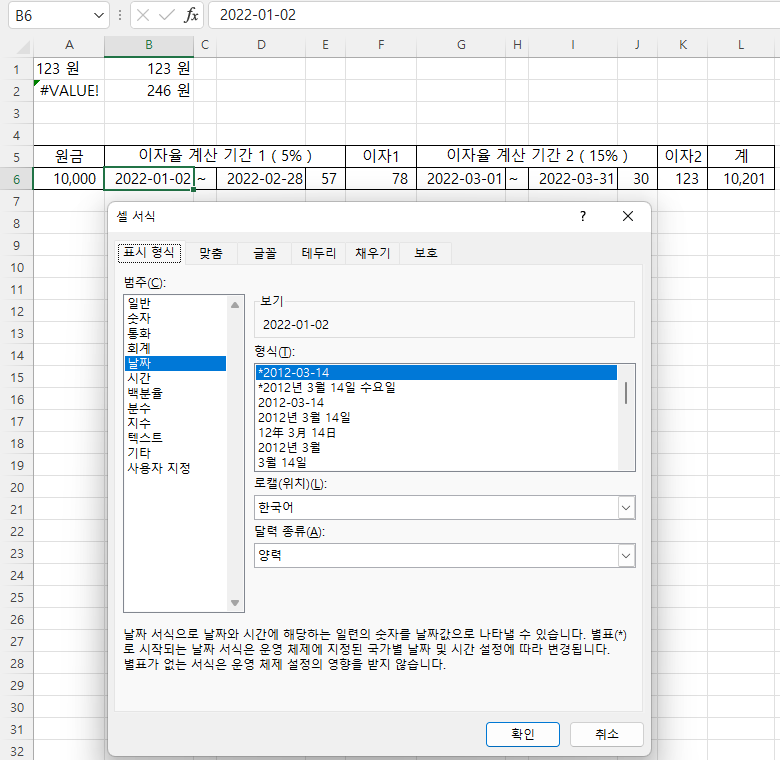
Task: Choose the 3월 14일 format
Action: 436,462
